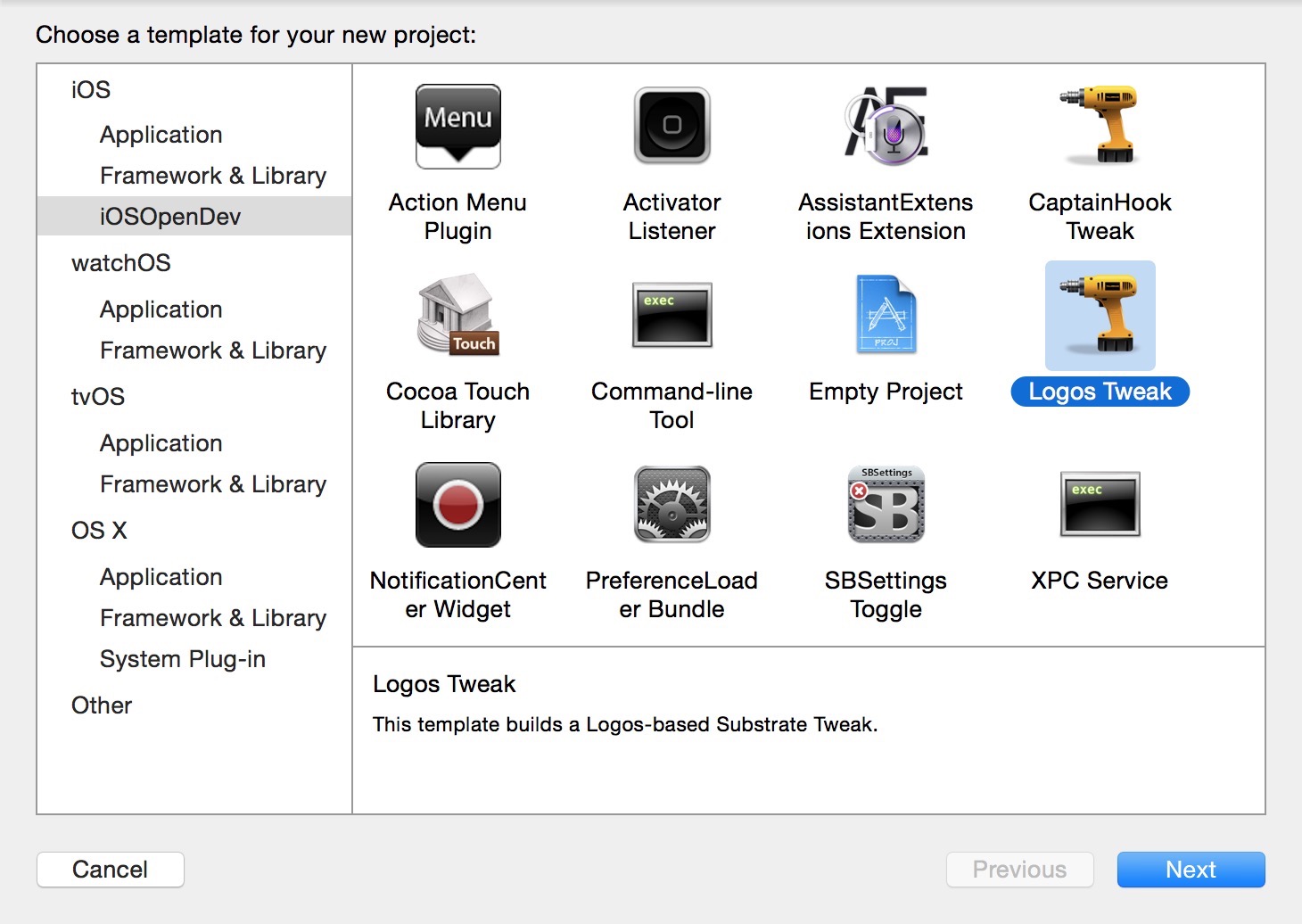This screenshot has width=1302, height=924.
Task: Select the Other category
Action: coord(102,705)
